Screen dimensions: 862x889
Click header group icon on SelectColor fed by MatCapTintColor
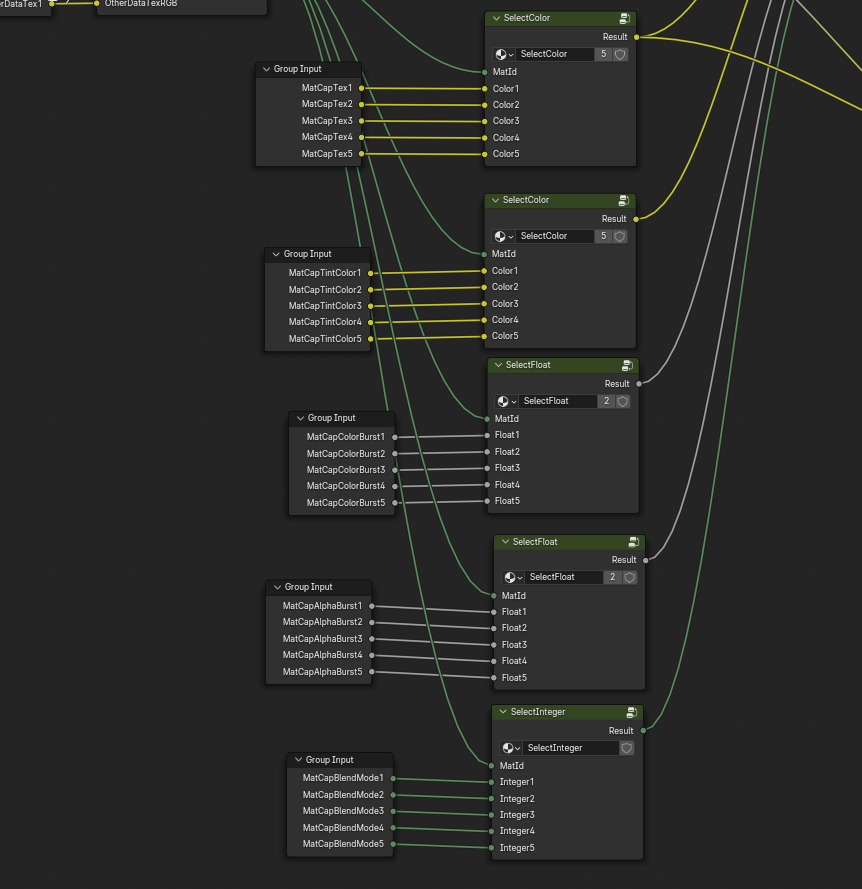coord(624,201)
